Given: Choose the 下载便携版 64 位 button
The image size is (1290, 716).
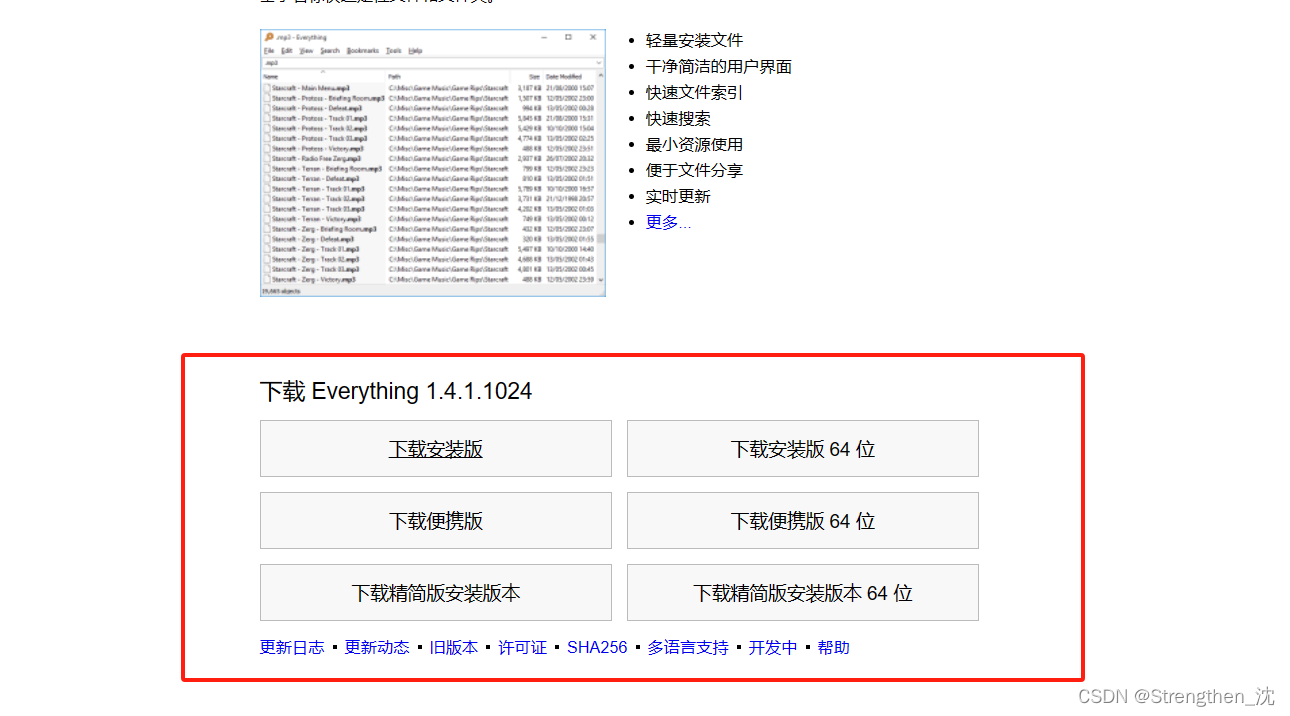Looking at the screenshot, I should 803,521.
